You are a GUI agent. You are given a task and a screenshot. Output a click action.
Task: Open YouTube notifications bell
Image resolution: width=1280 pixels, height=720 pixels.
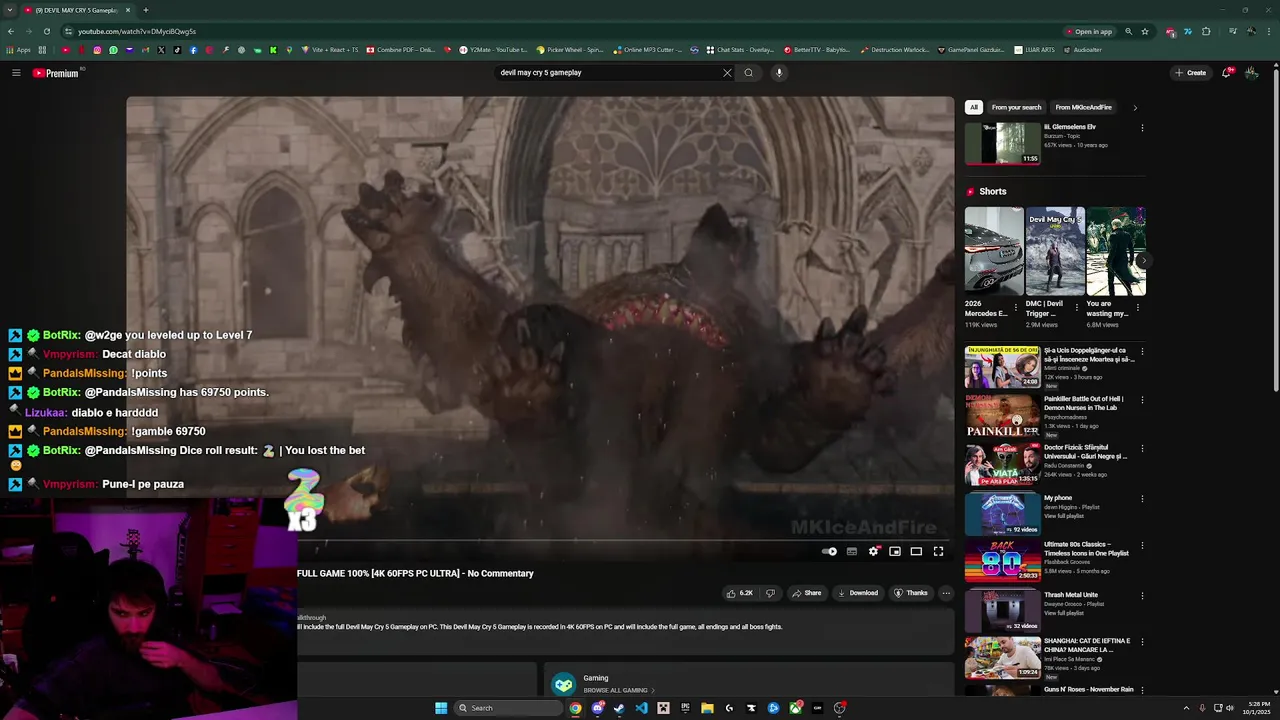[1227, 73]
